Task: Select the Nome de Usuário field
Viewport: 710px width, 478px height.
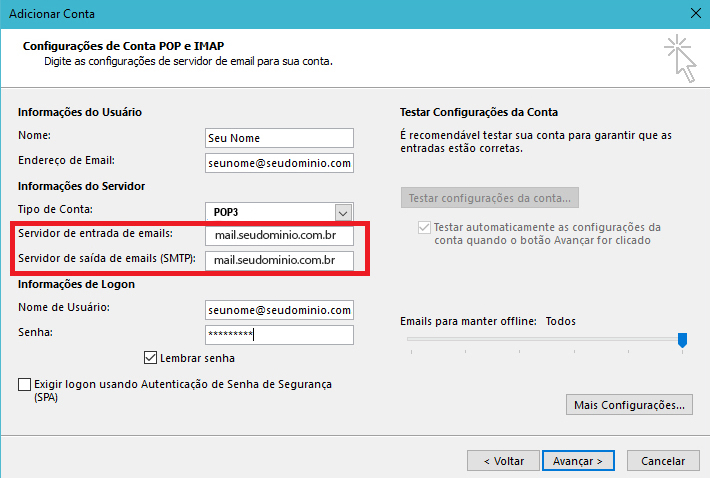Action: pos(278,310)
